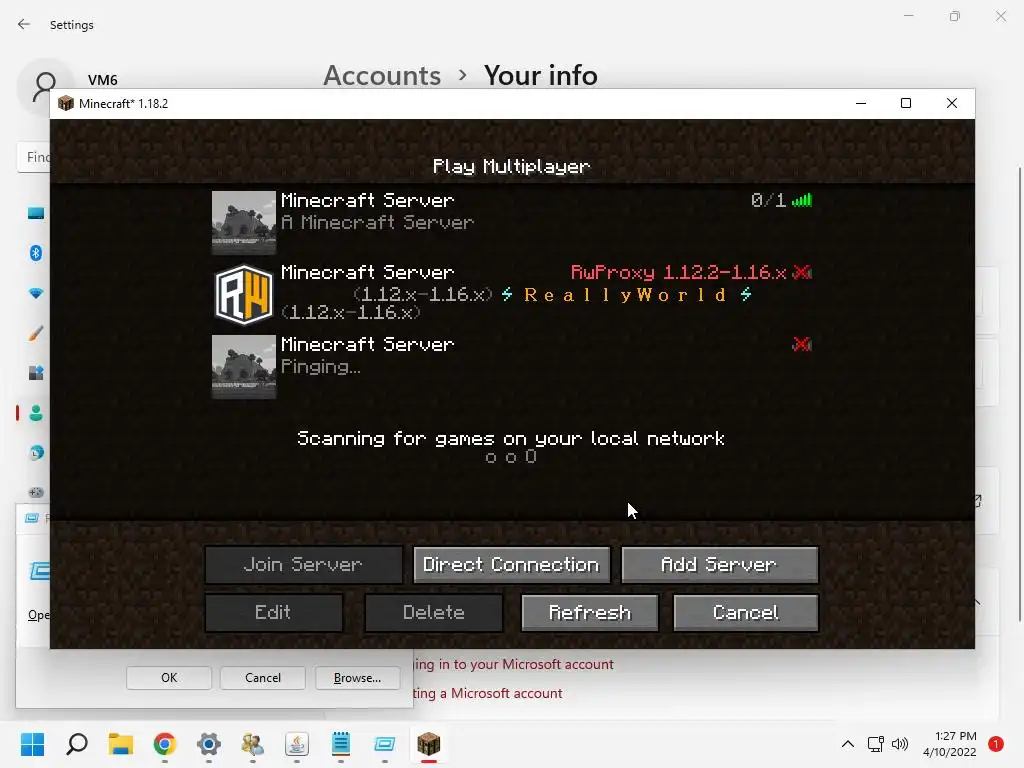Image resolution: width=1024 pixels, height=768 pixels.
Task: Open System icon in Settings sidebar
Action: click(x=36, y=213)
